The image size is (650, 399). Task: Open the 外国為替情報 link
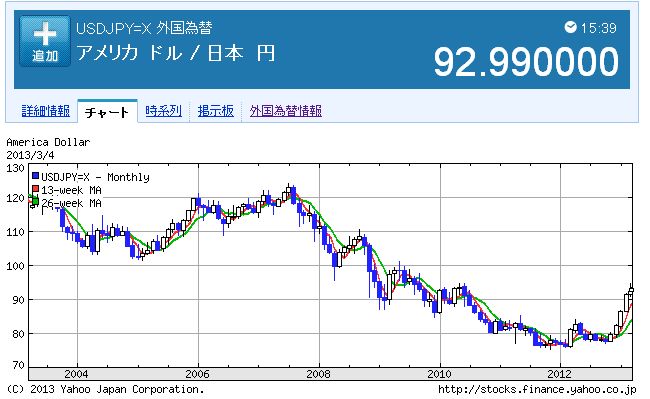click(286, 111)
